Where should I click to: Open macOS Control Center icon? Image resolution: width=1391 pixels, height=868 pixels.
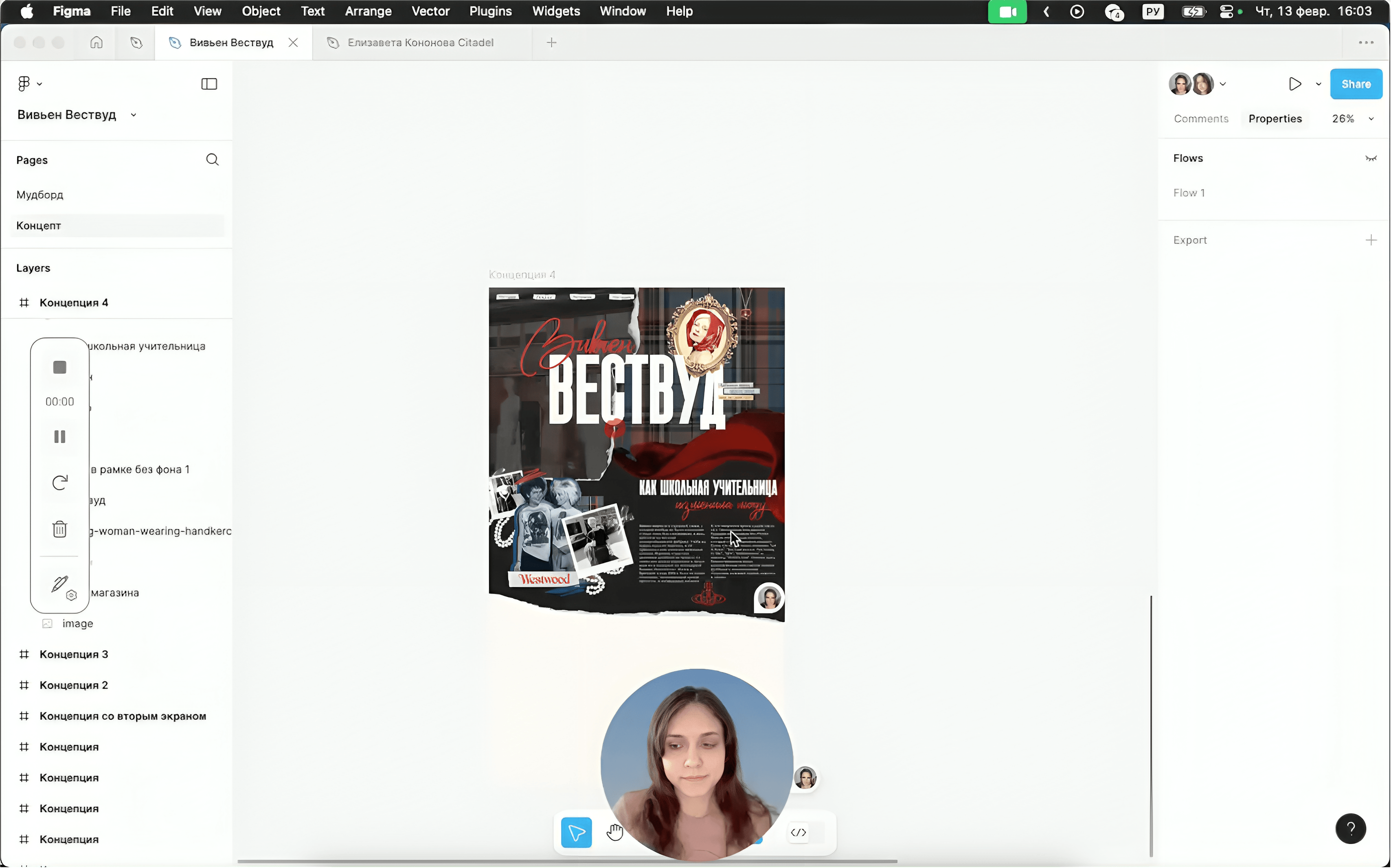(1227, 11)
